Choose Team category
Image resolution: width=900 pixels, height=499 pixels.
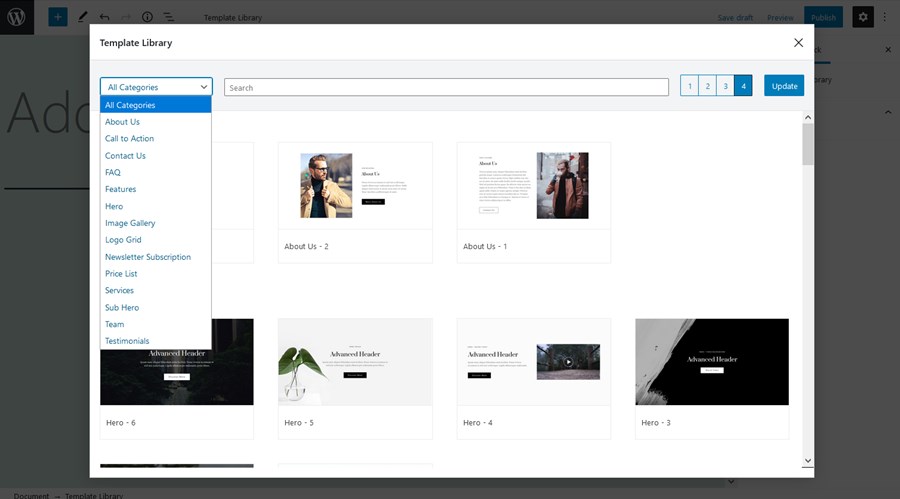click(x=156, y=324)
